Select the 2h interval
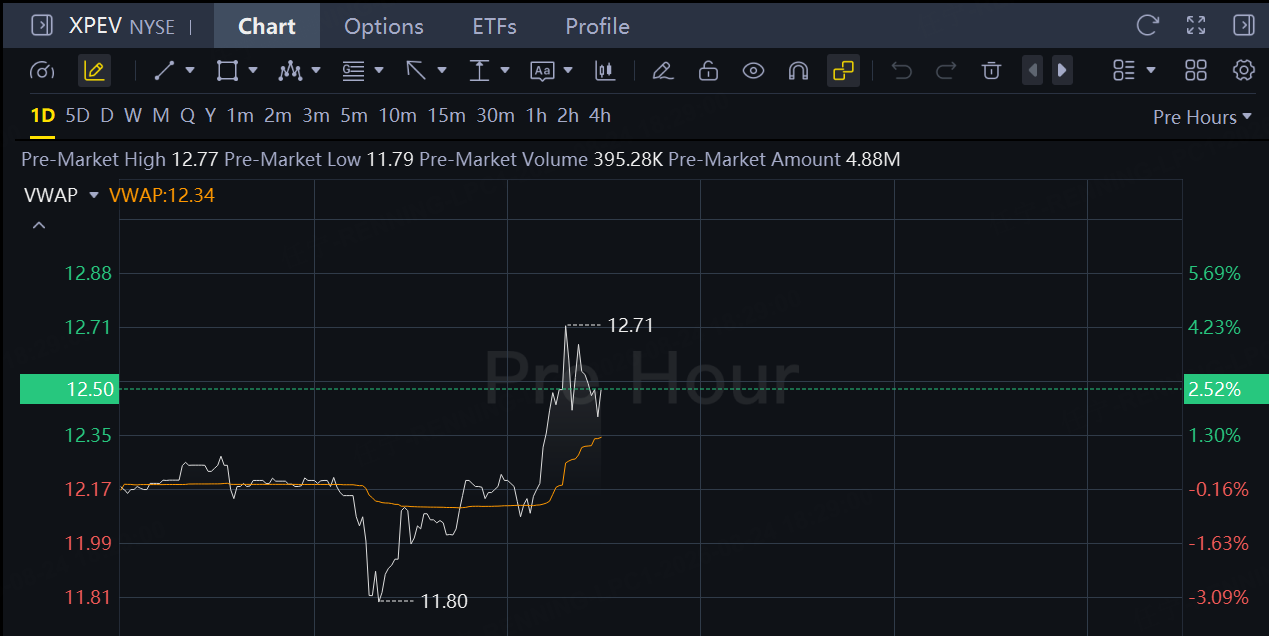 coord(568,116)
